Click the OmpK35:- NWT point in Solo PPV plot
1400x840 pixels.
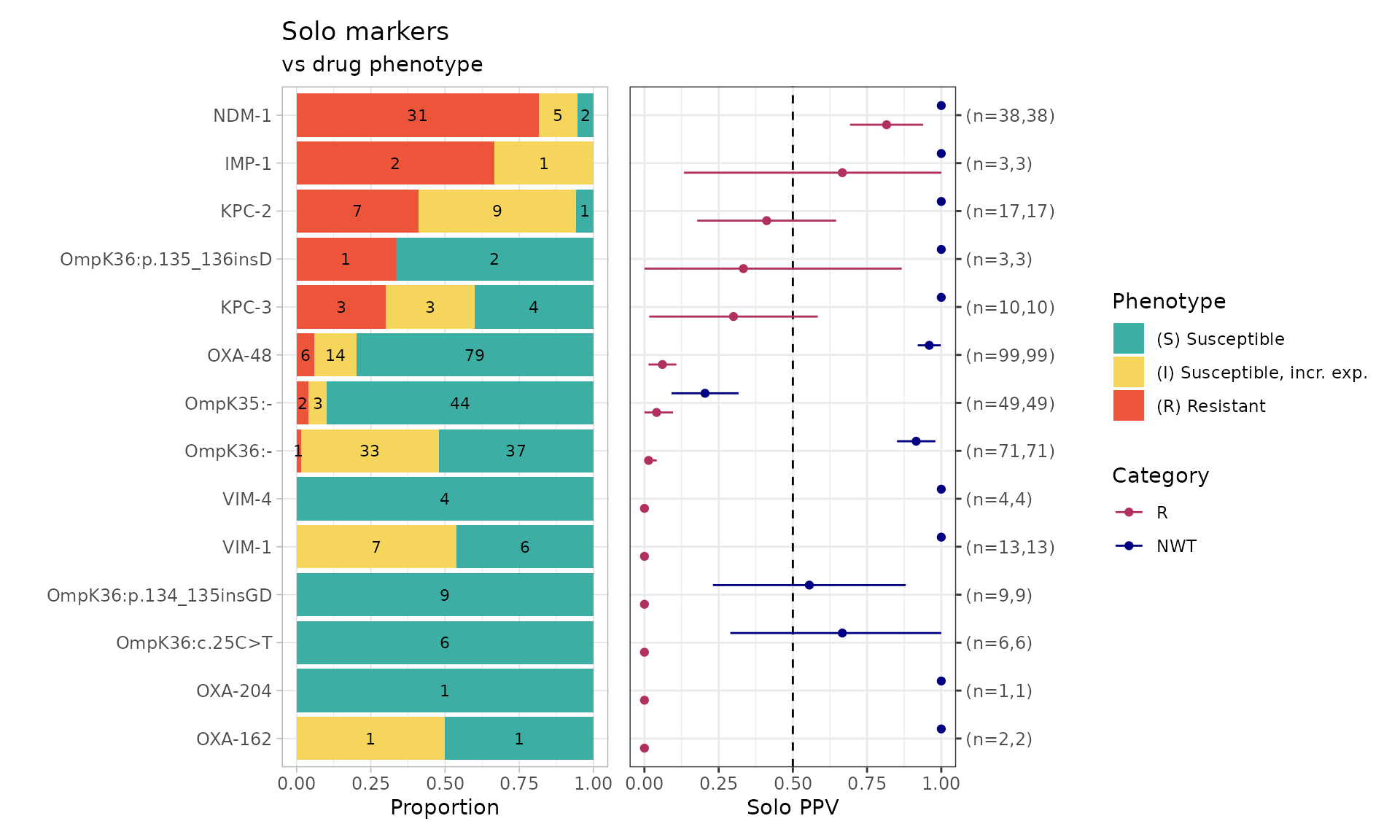(x=704, y=393)
